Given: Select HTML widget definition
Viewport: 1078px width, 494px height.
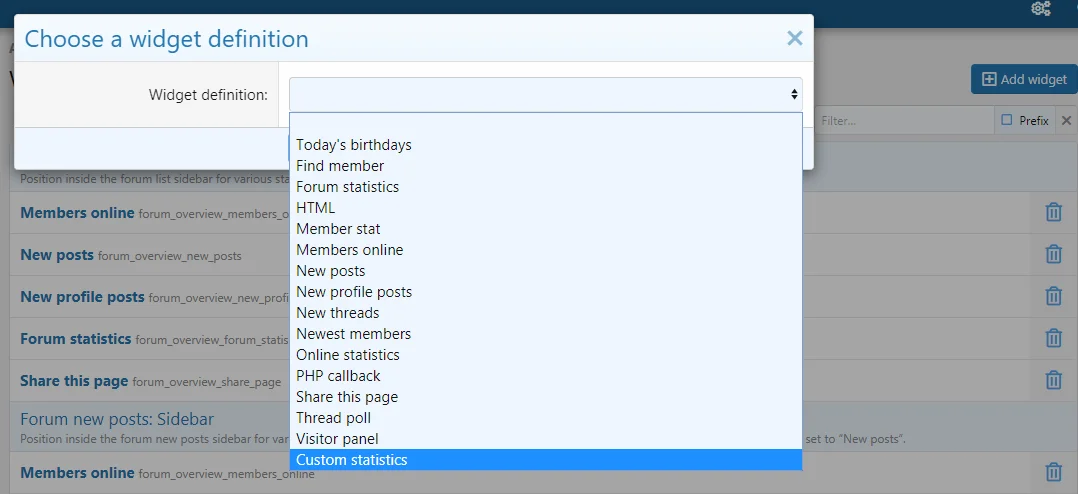Looking at the screenshot, I should 315,208.
